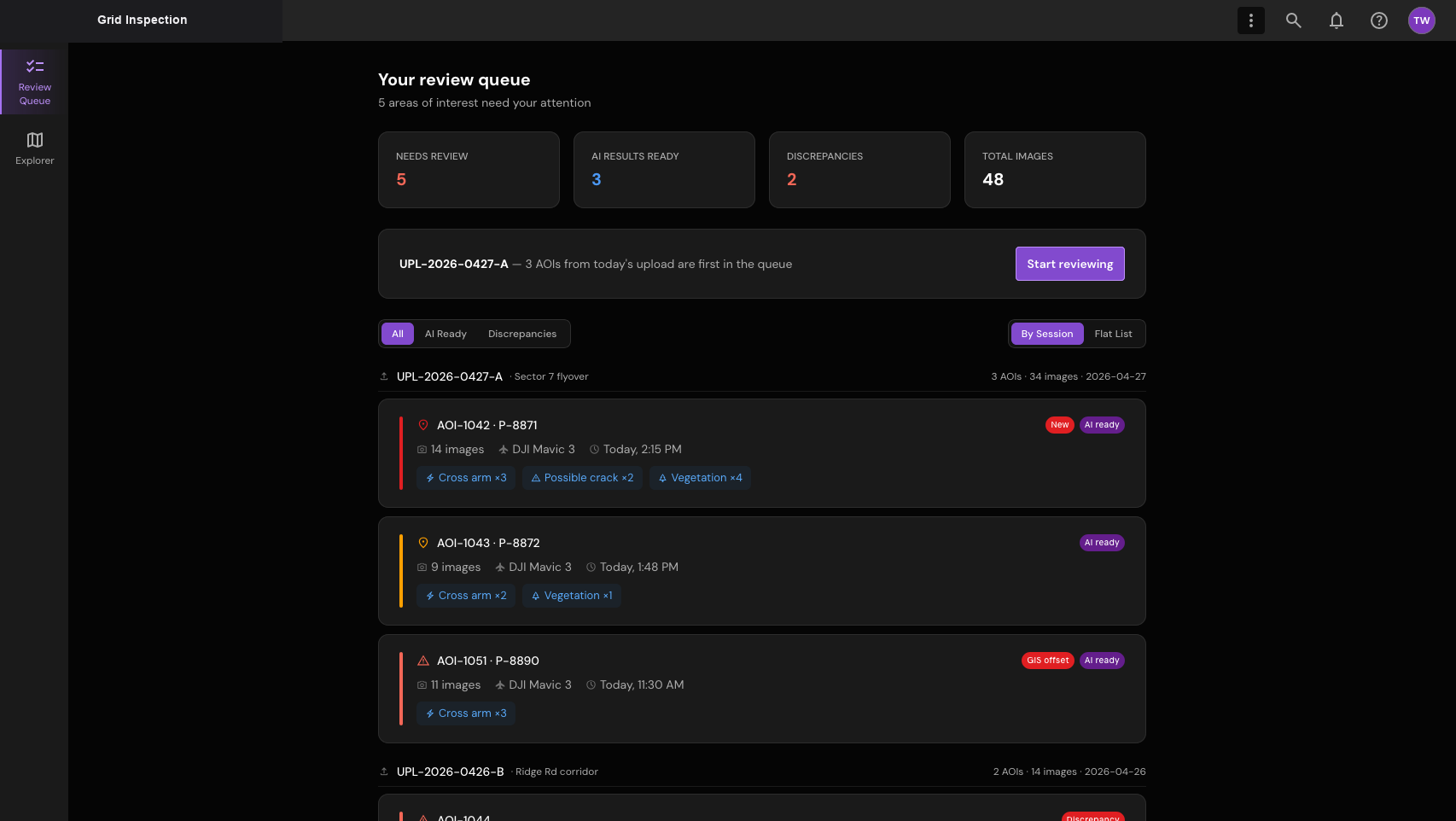The image size is (1456, 821).
Task: Click the New badge on AOI-1042
Action: click(1060, 425)
